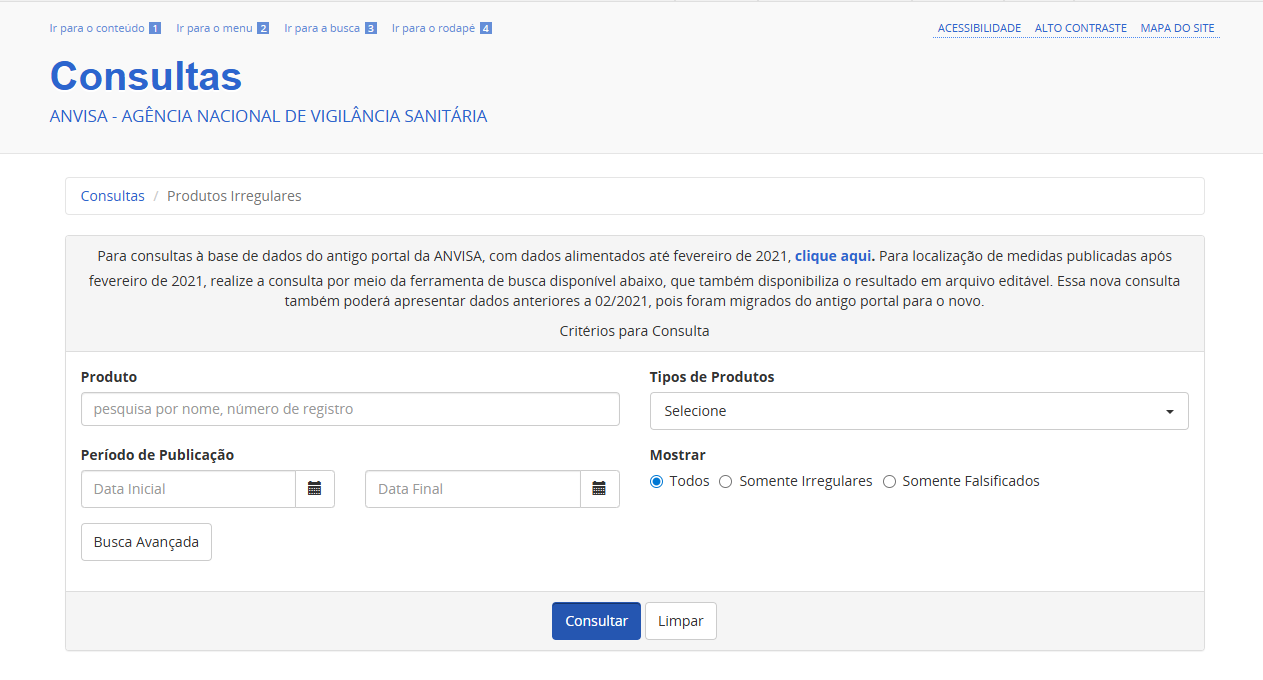The image size is (1263, 680).
Task: Navigate via the Consultas breadcrumb link
Action: 112,195
